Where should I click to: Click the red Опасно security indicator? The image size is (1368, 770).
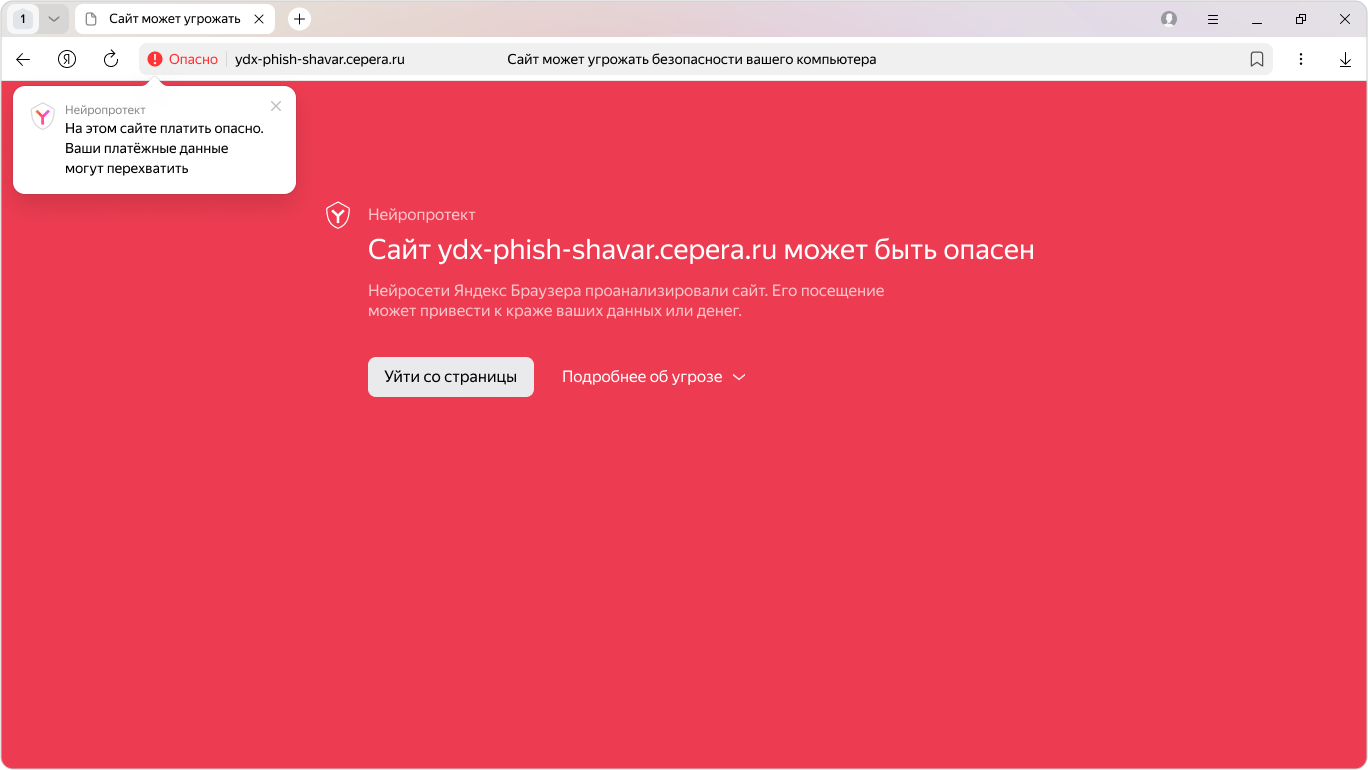coord(183,60)
